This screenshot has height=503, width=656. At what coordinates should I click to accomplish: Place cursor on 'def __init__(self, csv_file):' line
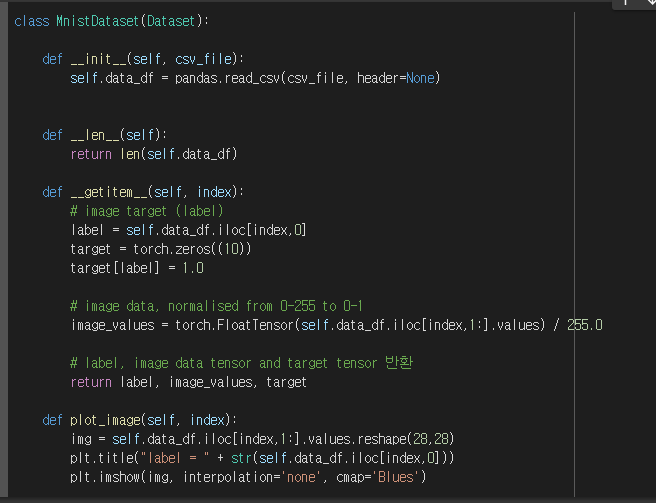click(x=143, y=59)
